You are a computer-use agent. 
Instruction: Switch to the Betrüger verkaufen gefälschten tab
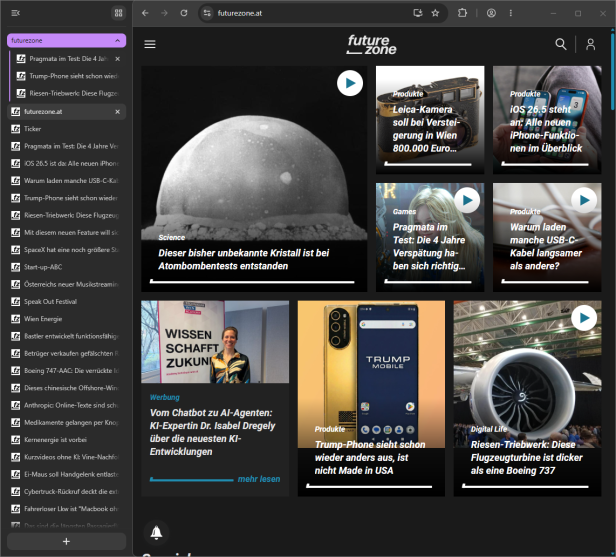tap(66, 354)
